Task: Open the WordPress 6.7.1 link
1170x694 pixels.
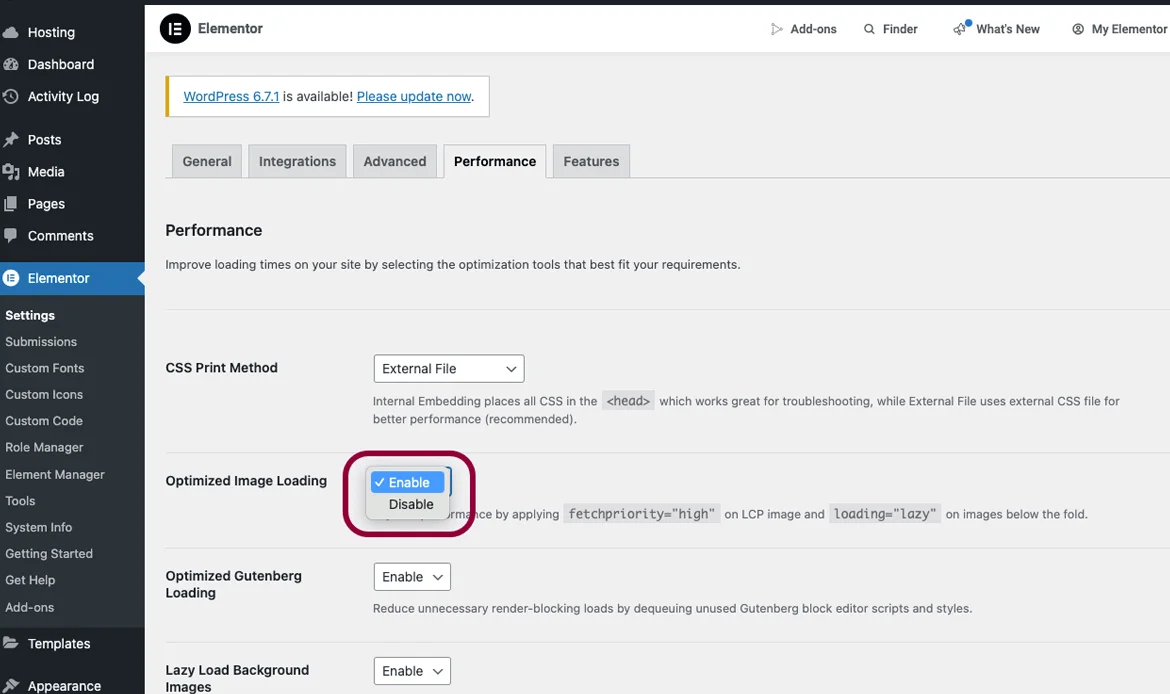Action: click(x=231, y=96)
